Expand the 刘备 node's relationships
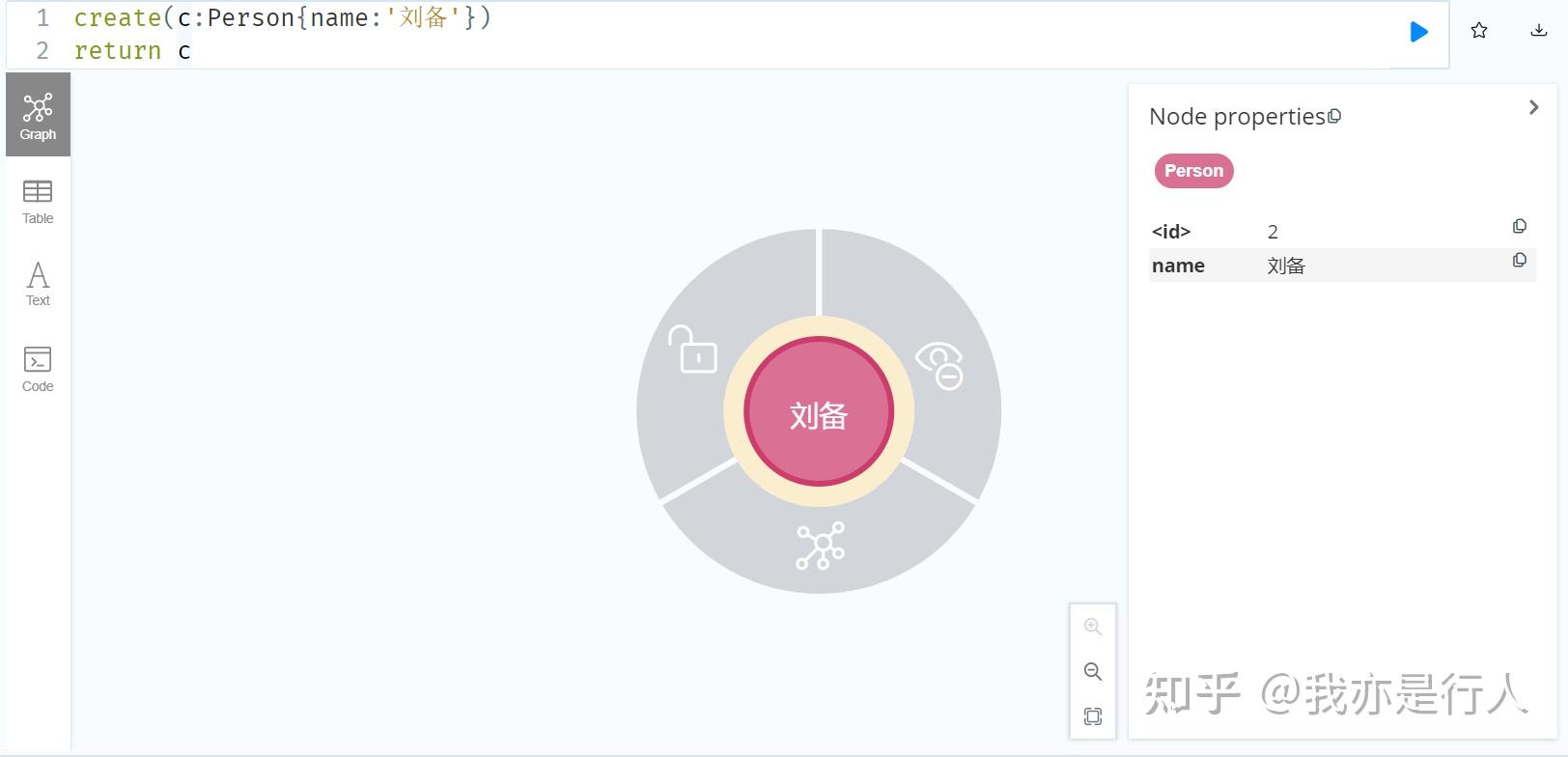The image size is (1568, 757). pyautogui.click(x=820, y=547)
